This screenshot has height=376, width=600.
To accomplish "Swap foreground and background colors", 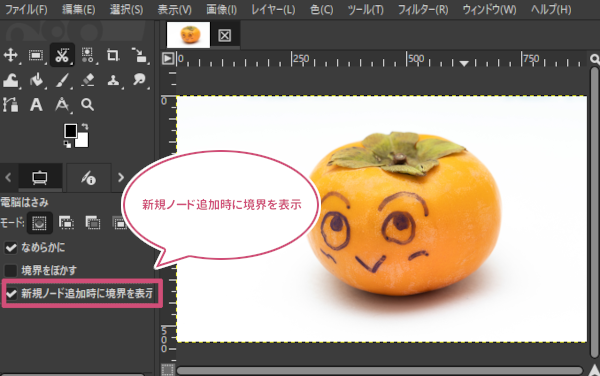I will (x=85, y=126).
